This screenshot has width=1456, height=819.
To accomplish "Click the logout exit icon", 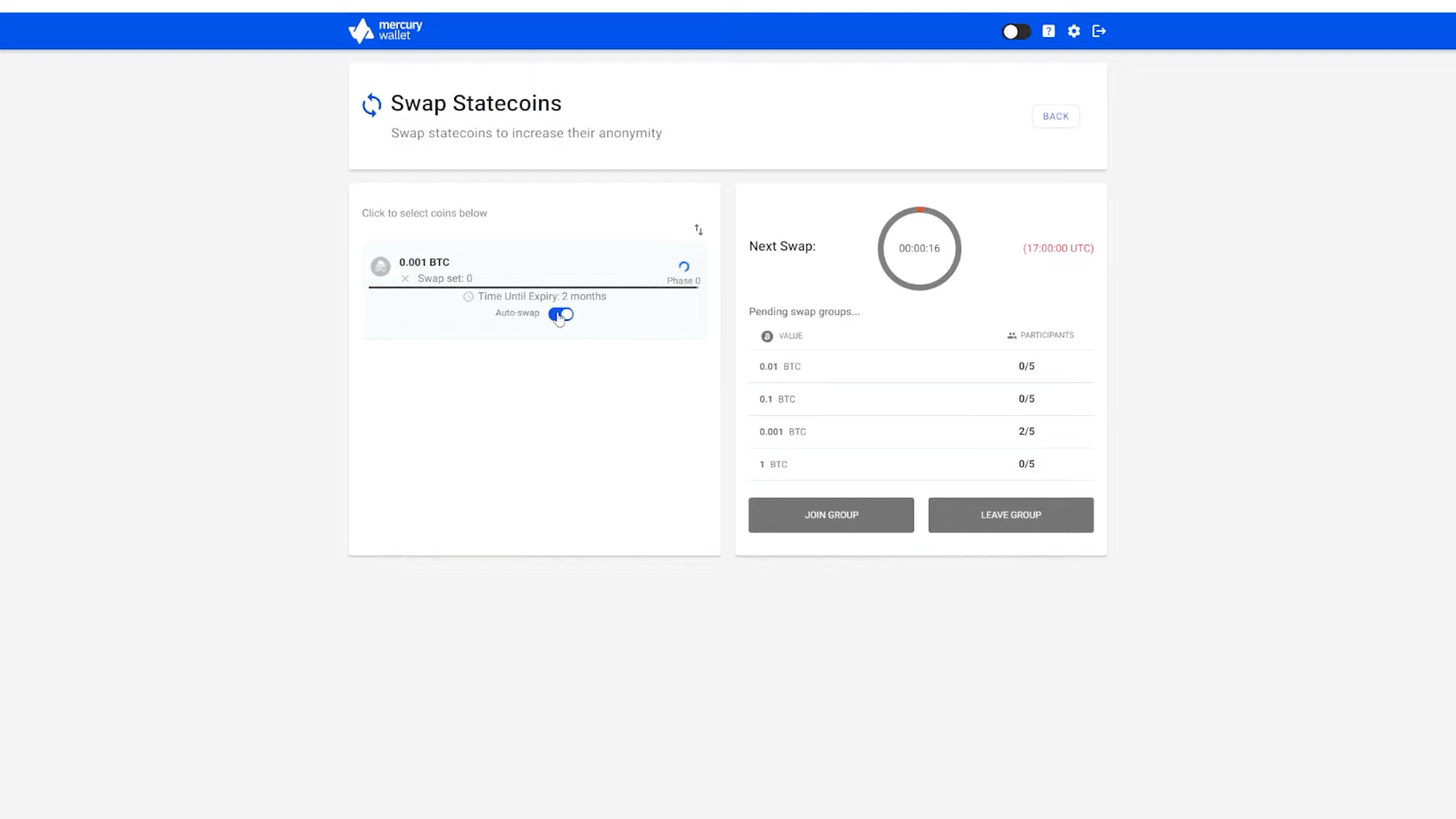I will tap(1099, 31).
